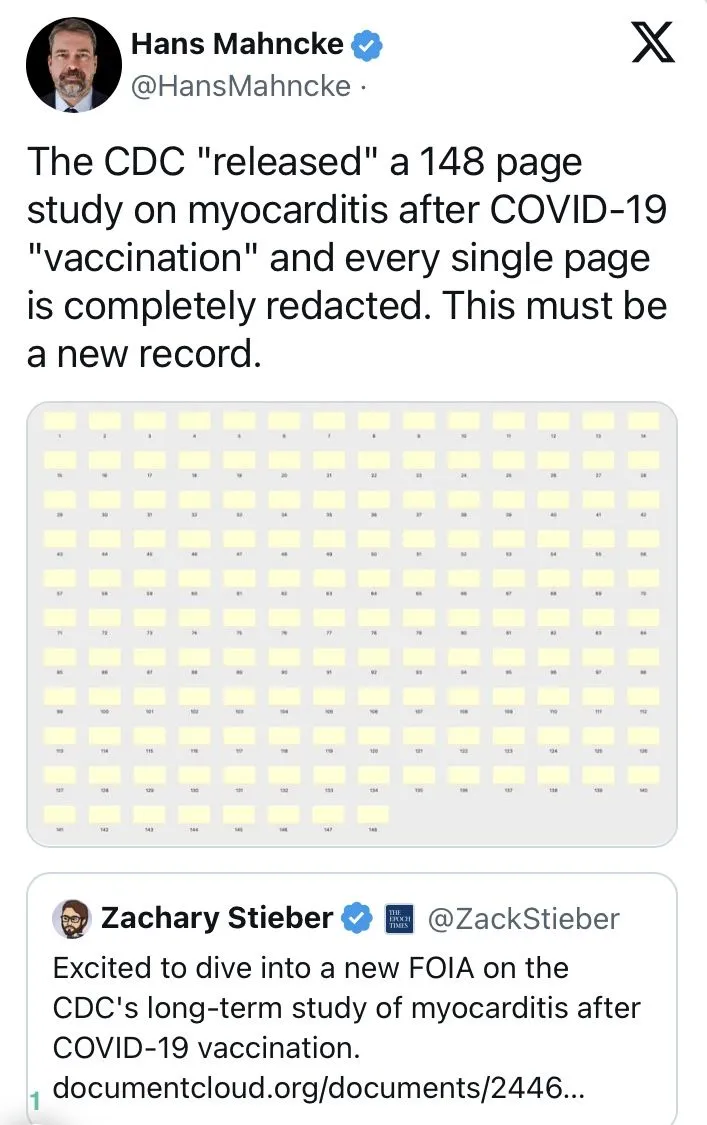Select redacted page 148 thumbnail
Image resolution: width=707 pixels, height=1125 pixels.
(373, 815)
